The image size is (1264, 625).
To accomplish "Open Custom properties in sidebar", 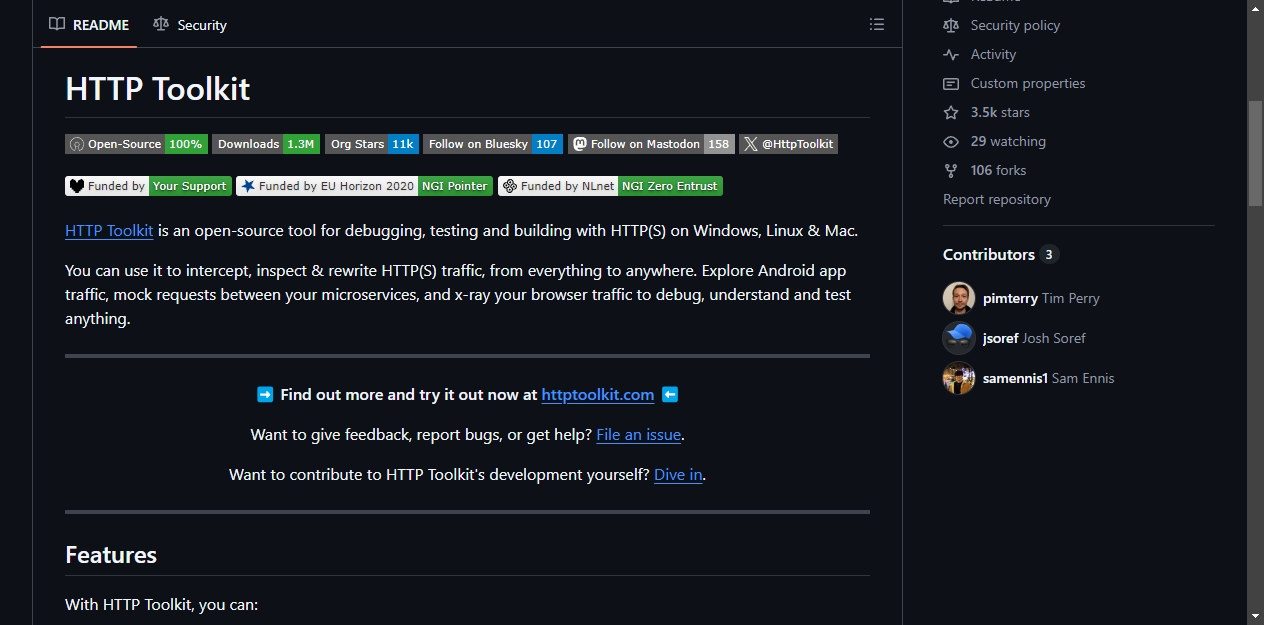I will 1028,83.
